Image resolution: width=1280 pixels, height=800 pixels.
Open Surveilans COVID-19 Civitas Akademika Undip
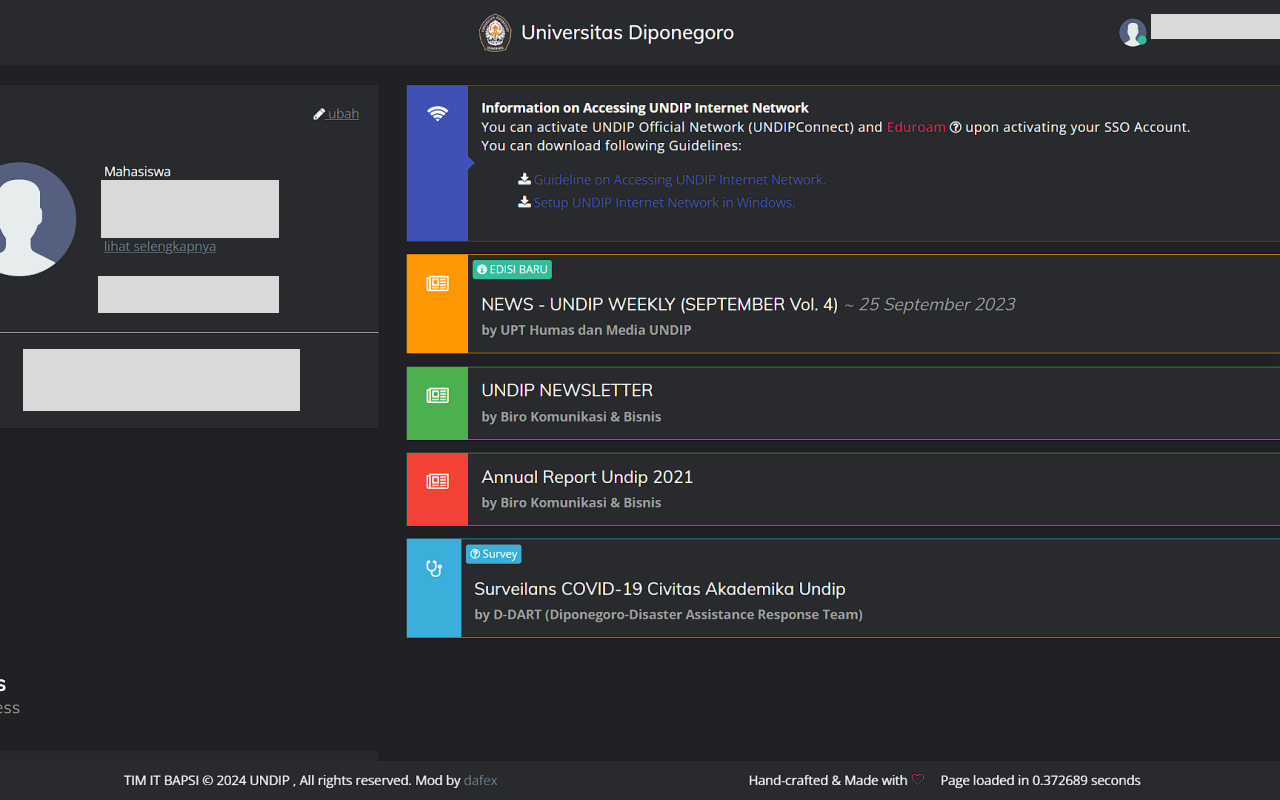point(659,589)
